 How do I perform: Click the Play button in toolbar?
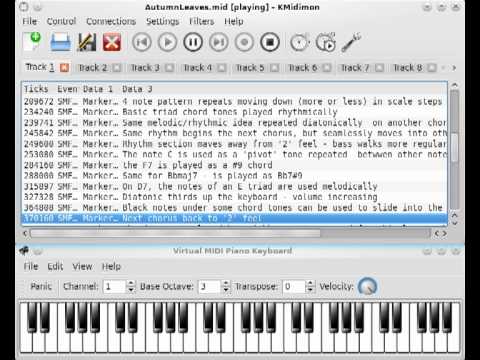(167, 43)
